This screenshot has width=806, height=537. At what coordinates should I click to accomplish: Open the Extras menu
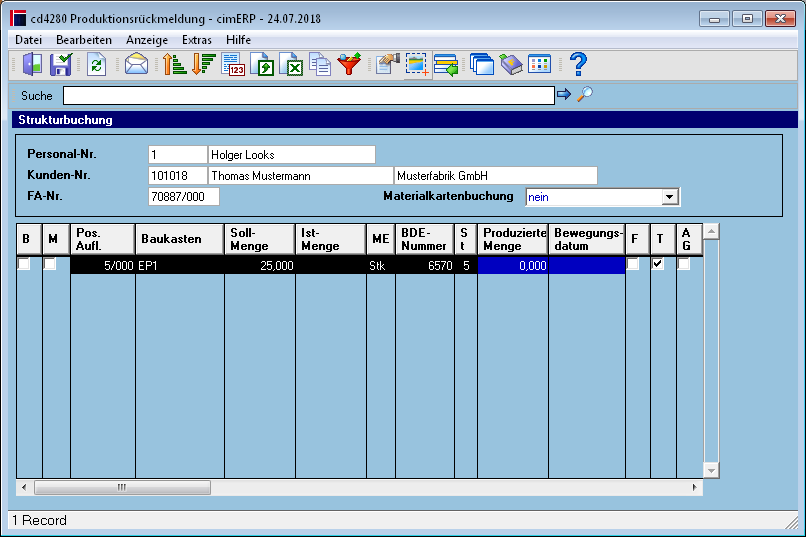click(x=197, y=40)
